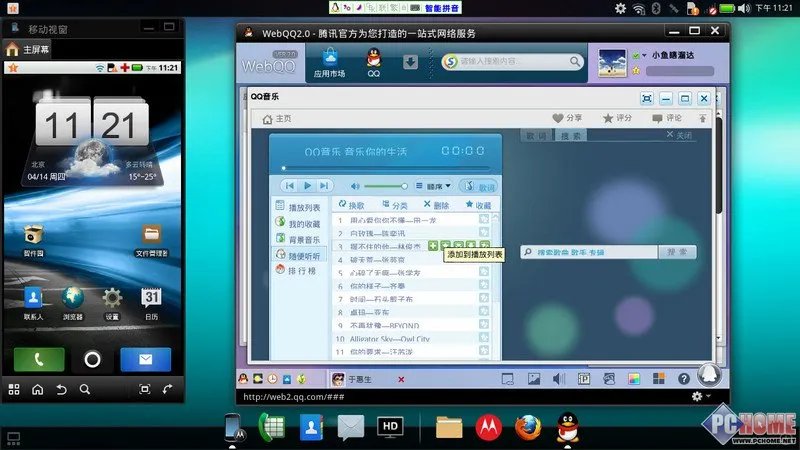Tap the blue mail button on the phone screen
The image size is (800, 450).
[x=145, y=359]
